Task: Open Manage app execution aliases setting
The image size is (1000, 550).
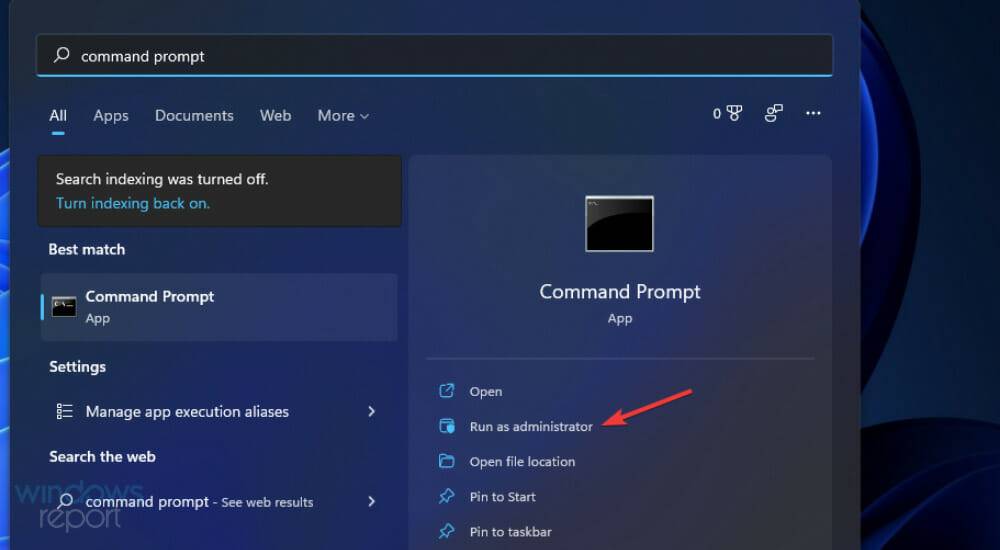Action: (219, 412)
